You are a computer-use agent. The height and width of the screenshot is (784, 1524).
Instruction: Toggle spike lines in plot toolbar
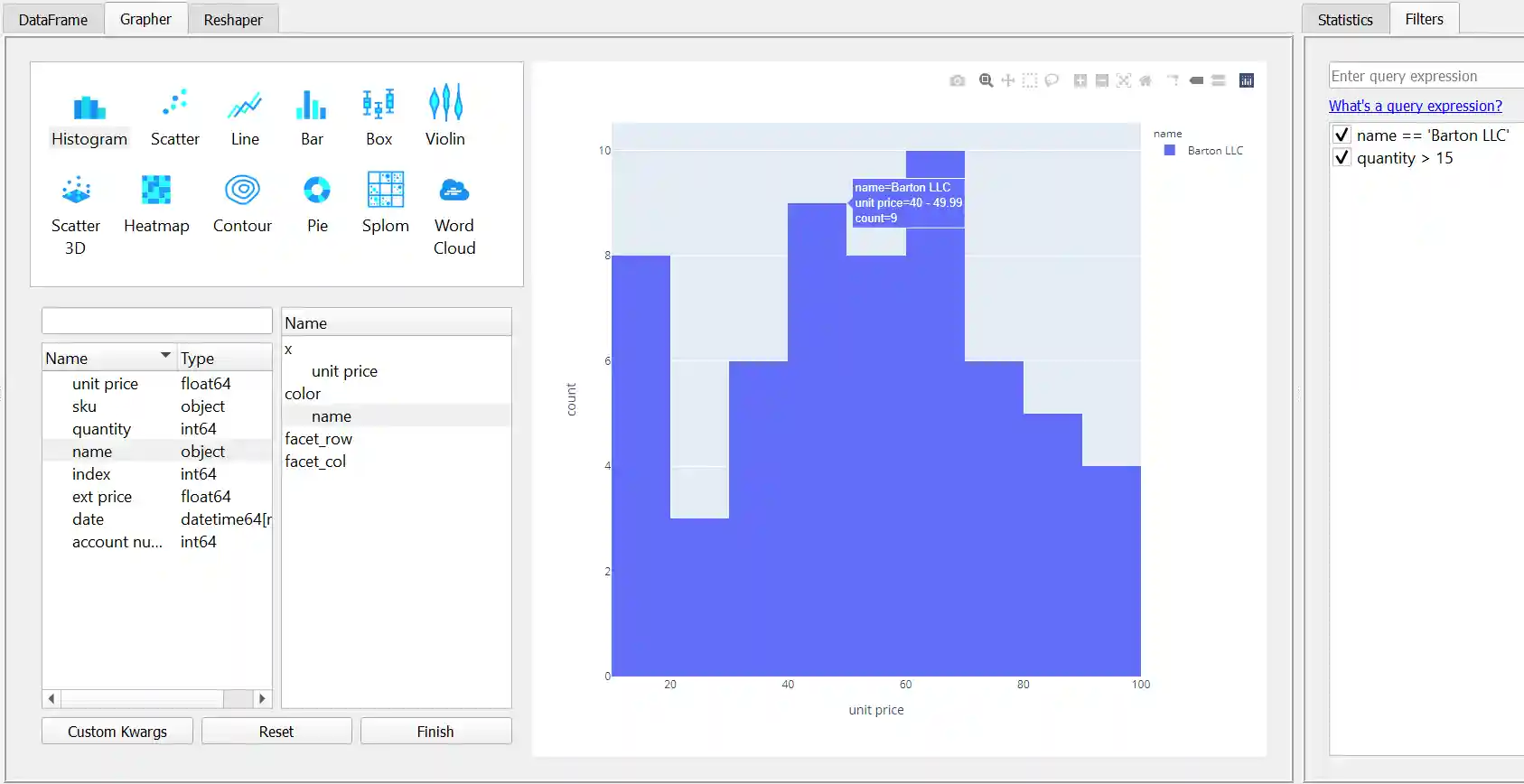point(1173,80)
